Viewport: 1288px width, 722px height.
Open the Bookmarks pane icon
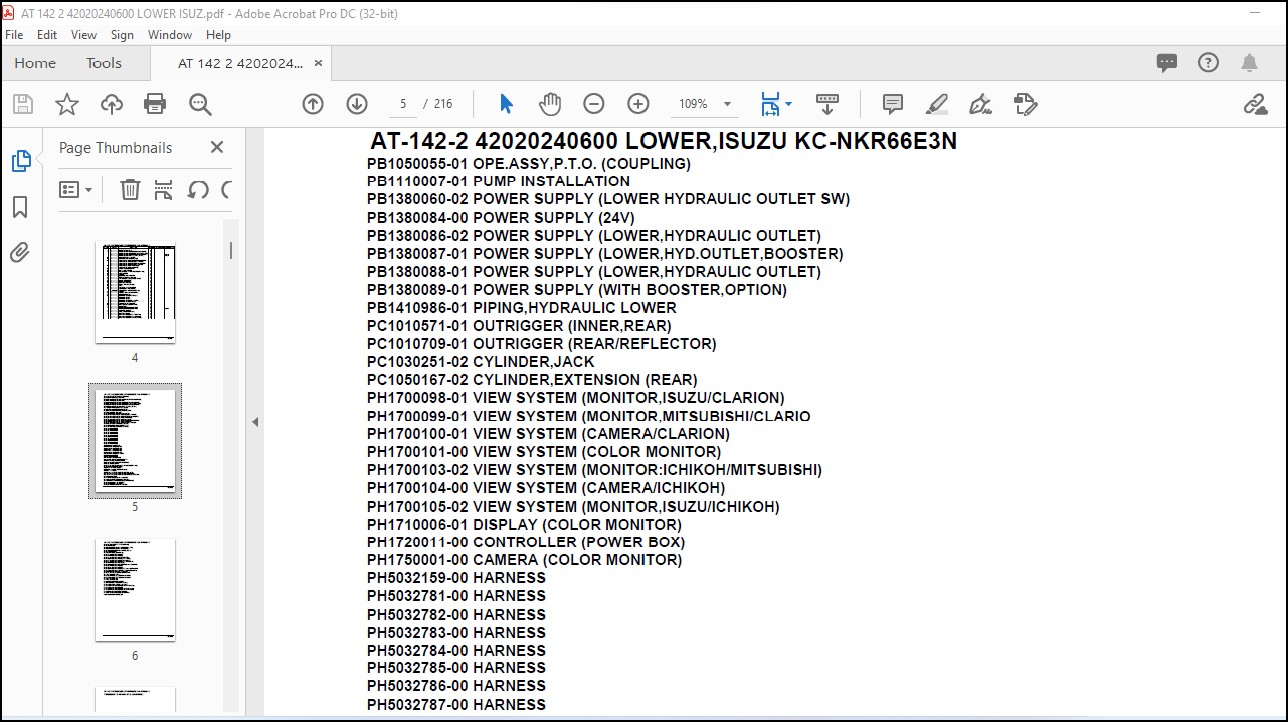[x=20, y=207]
